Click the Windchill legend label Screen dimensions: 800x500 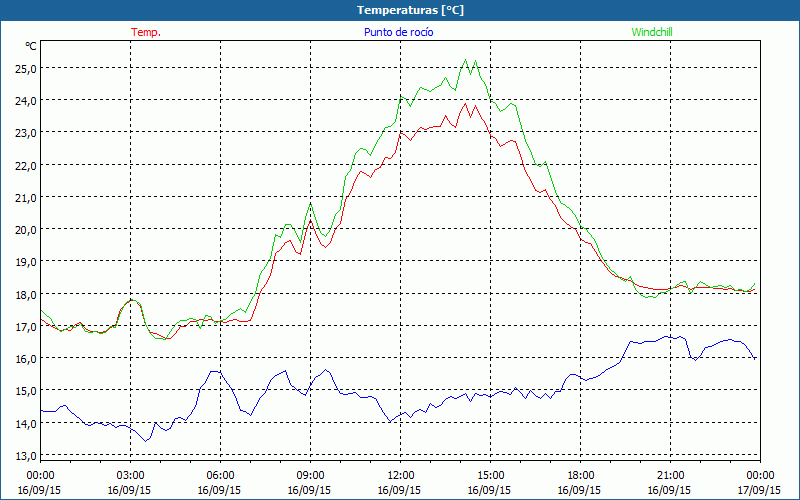(x=652, y=32)
